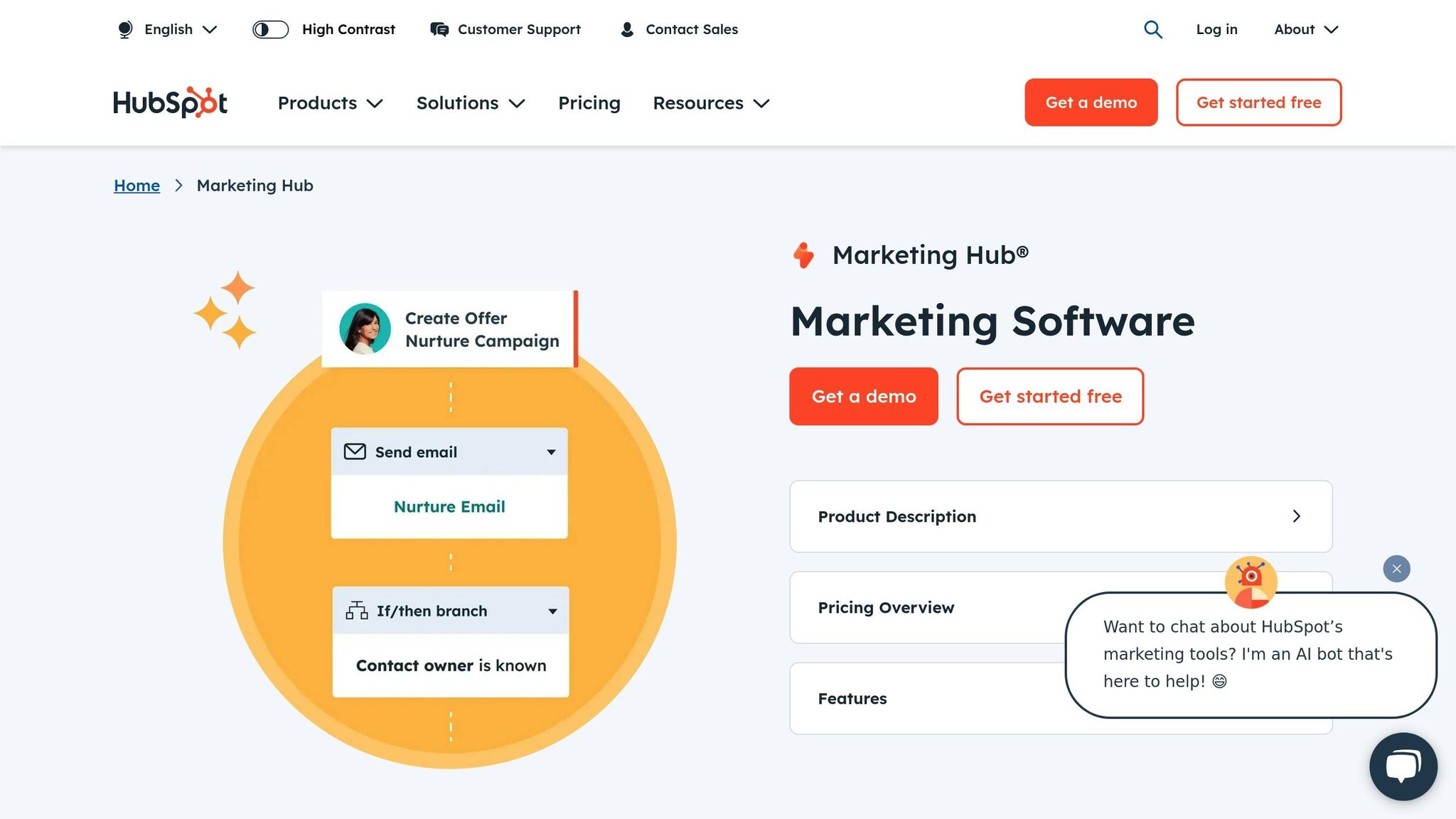
Task: Click the Marketing Hub lightning bolt icon
Action: click(x=804, y=255)
